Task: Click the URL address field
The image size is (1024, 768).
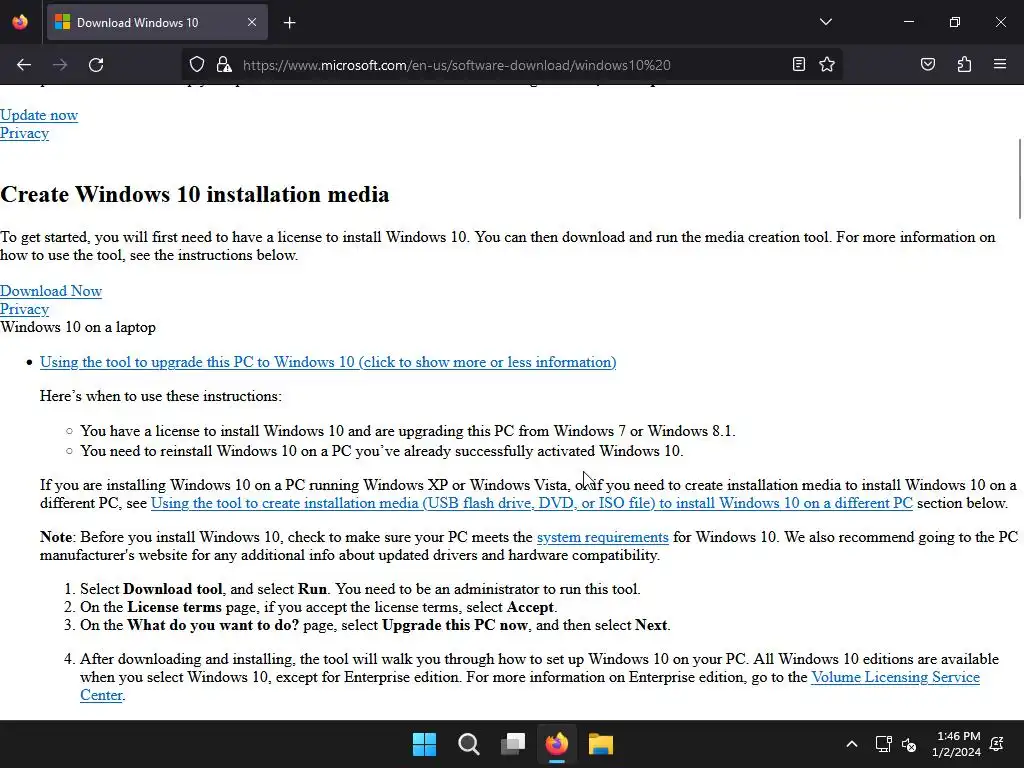Action: (513, 65)
